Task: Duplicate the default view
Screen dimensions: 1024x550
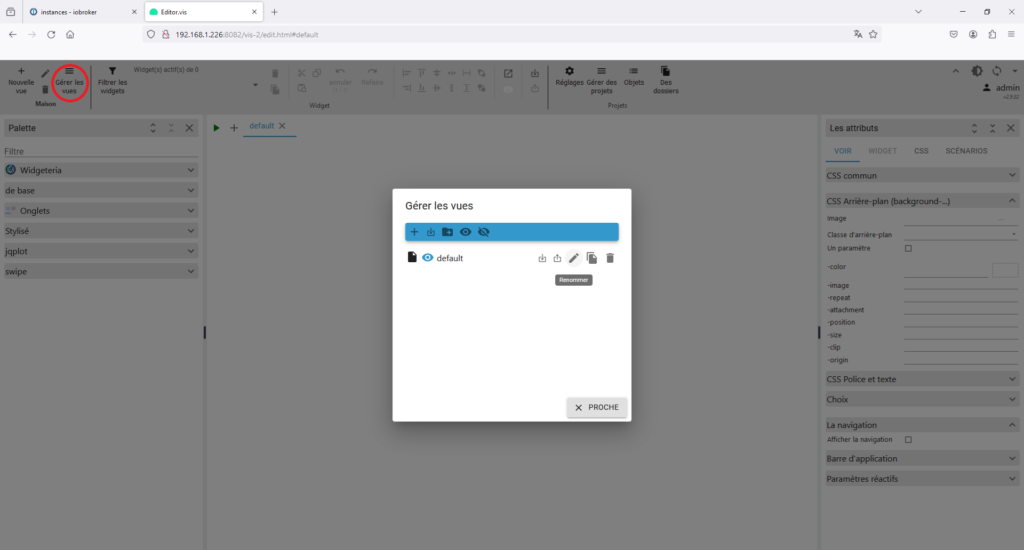Action: pos(592,258)
